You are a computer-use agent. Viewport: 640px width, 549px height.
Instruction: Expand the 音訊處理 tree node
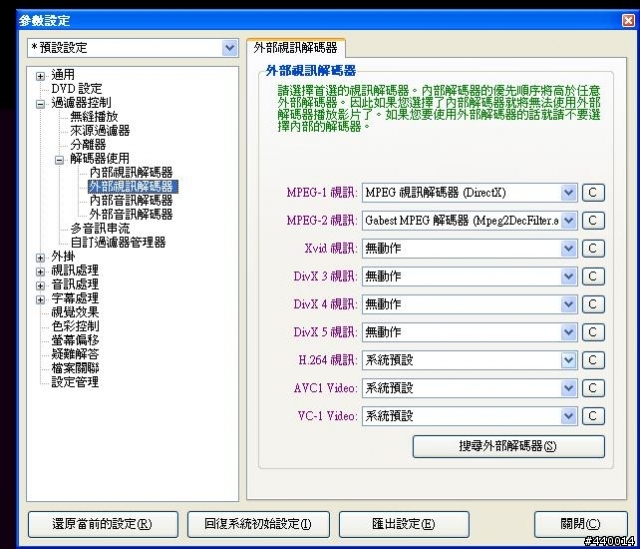tap(40, 285)
